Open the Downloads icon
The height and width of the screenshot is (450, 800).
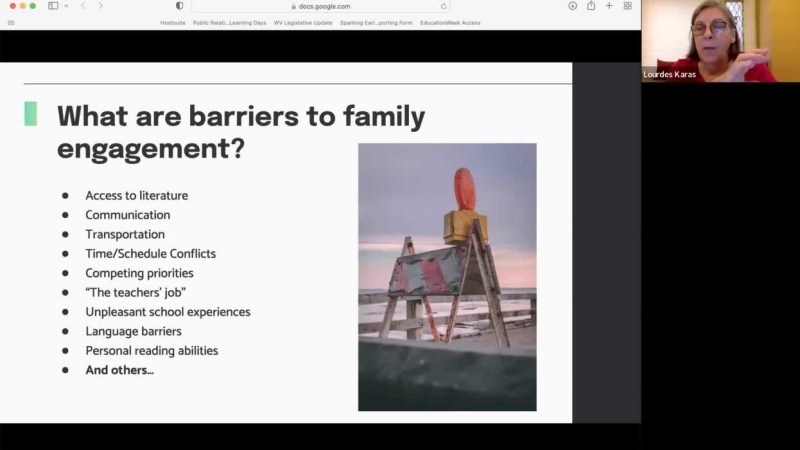[573, 6]
